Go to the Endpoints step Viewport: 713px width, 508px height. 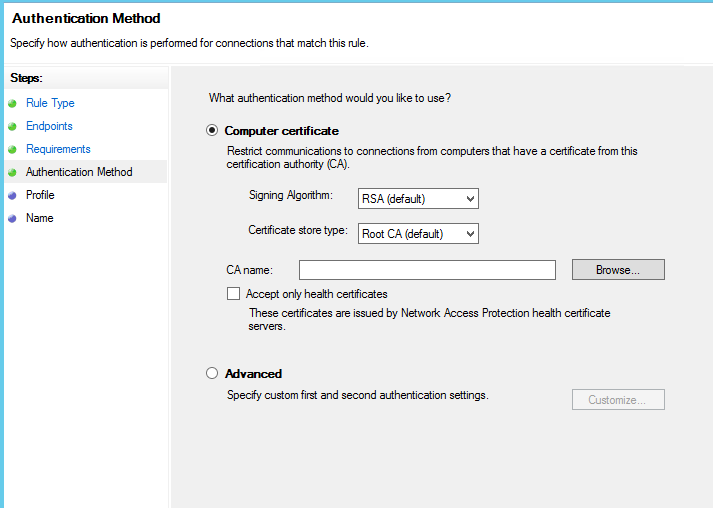[49, 126]
